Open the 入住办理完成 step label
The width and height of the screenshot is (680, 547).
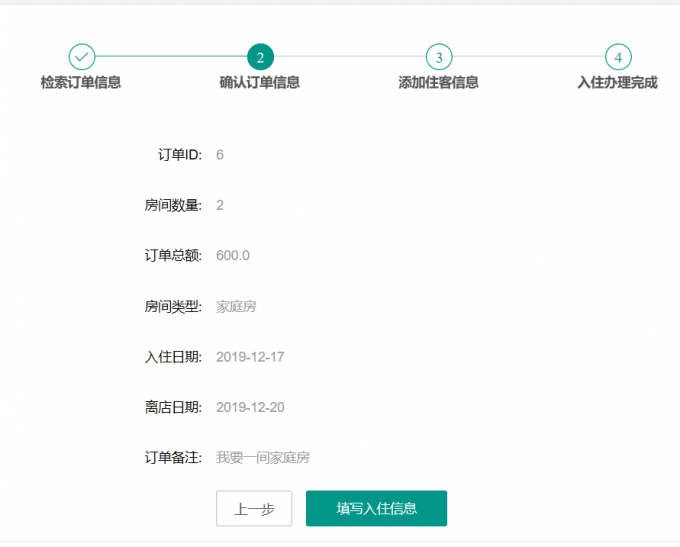tap(617, 82)
